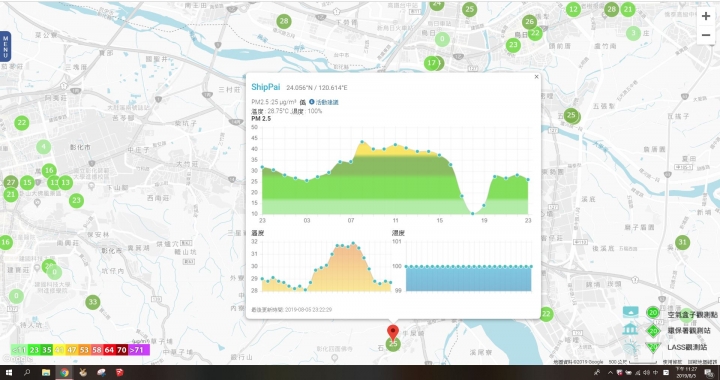Select the sensor marker showing 26
The width and height of the screenshot is (720, 380).
529,22
